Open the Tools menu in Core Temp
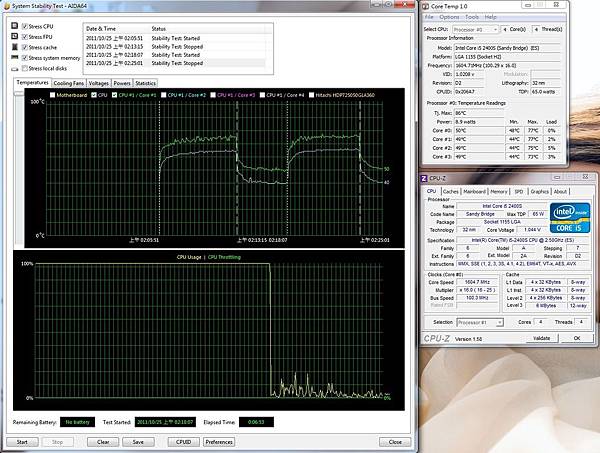 click(x=472, y=17)
